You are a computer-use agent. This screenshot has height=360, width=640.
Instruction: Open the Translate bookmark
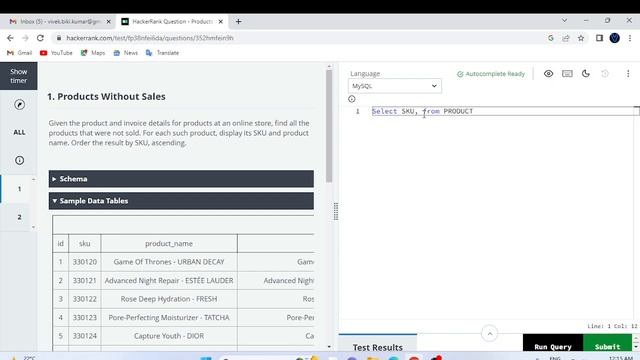click(162, 53)
